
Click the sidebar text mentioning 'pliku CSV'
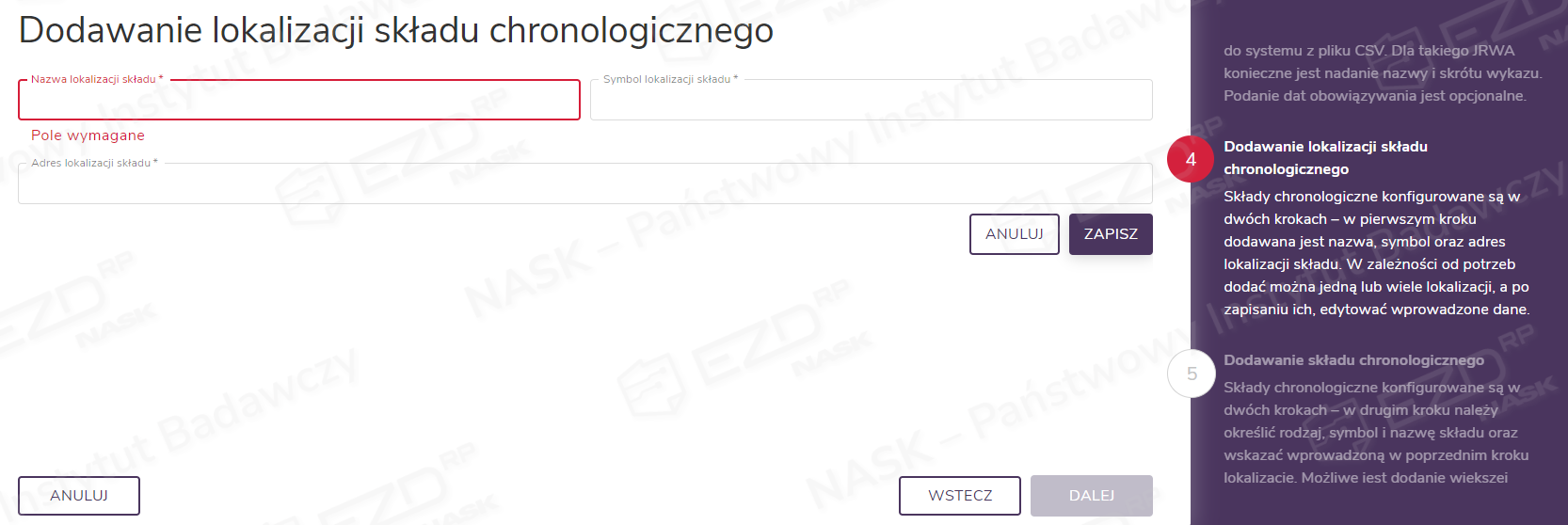(x=1381, y=73)
